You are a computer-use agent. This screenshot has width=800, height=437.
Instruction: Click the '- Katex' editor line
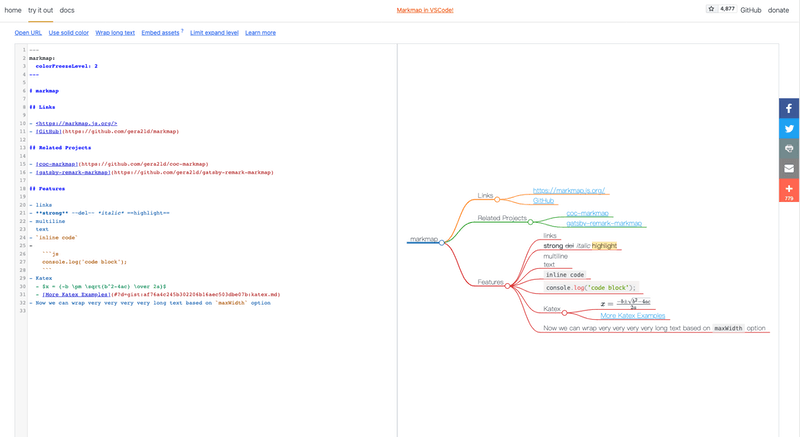[41, 278]
